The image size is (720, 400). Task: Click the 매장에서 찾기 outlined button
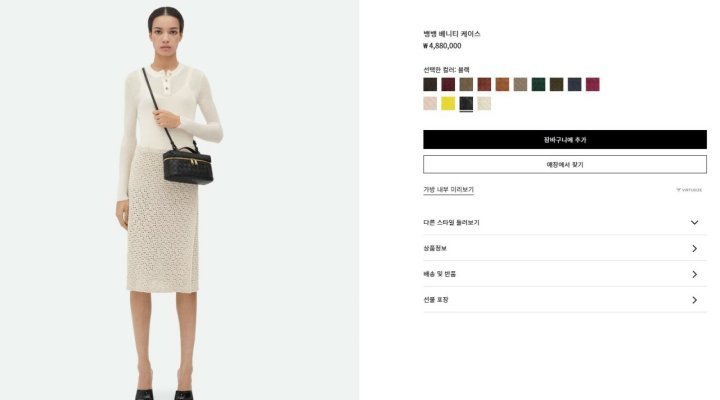click(x=565, y=164)
